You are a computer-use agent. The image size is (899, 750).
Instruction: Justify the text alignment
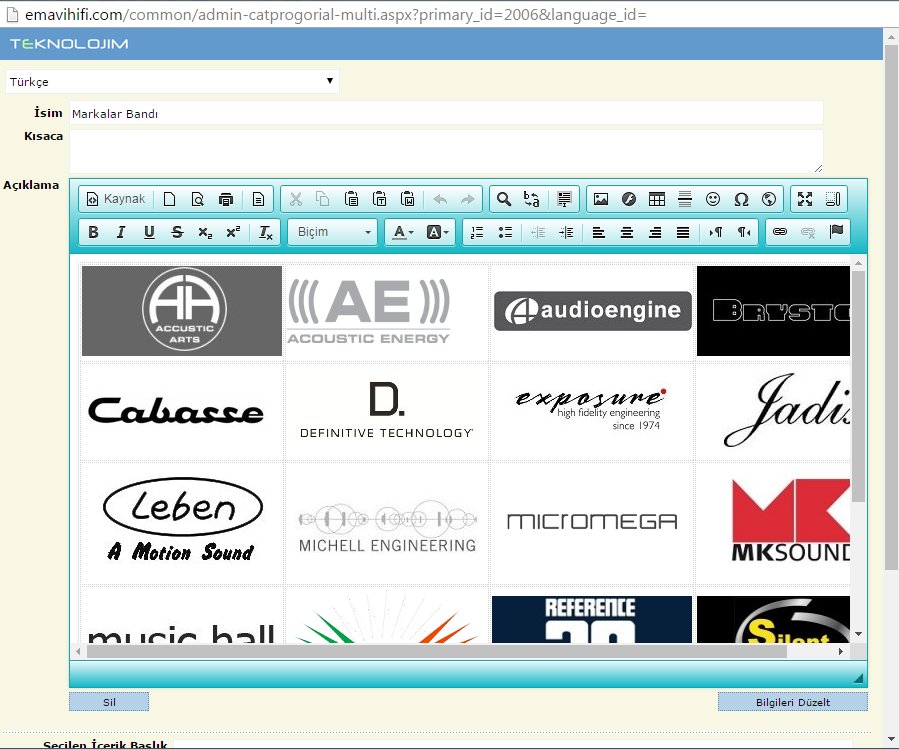(683, 232)
